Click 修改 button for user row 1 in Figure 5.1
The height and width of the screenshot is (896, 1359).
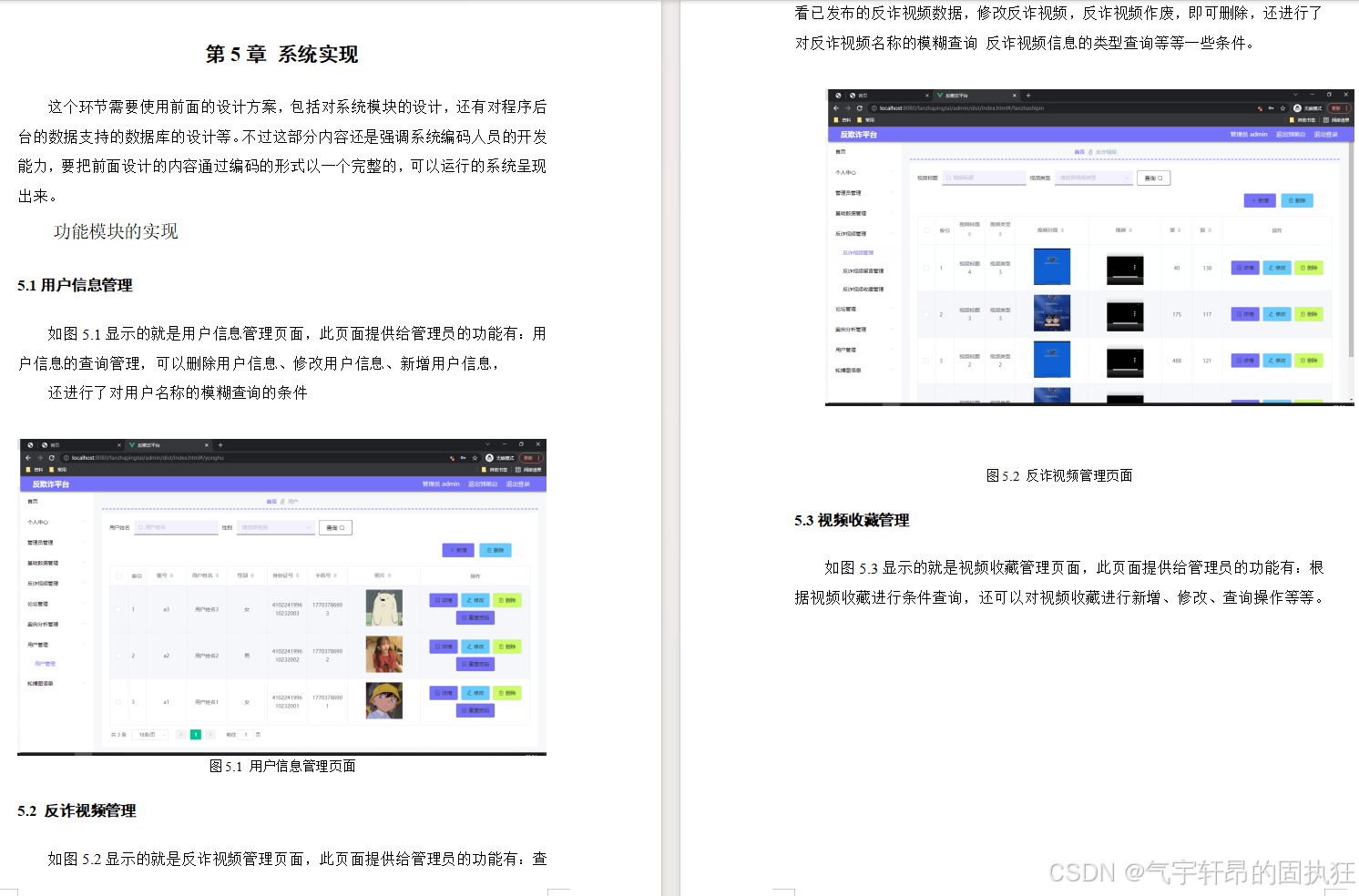pos(475,600)
